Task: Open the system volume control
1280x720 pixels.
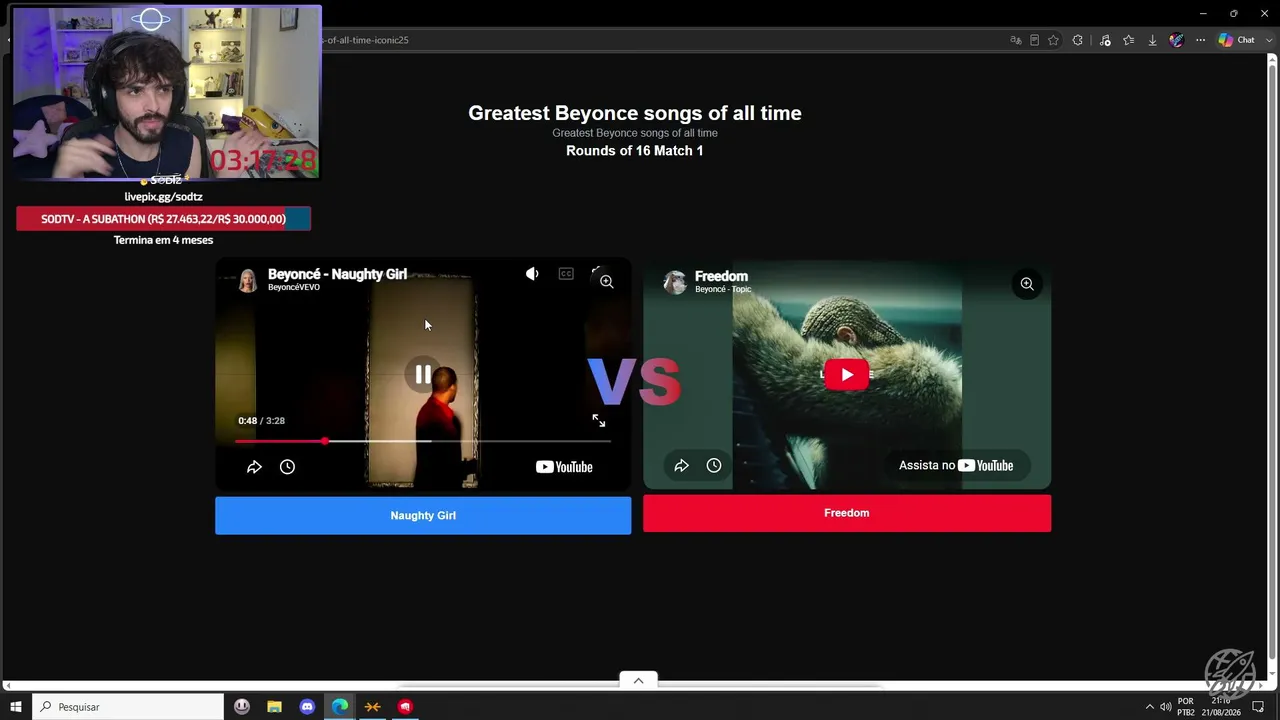Action: coord(1165,707)
